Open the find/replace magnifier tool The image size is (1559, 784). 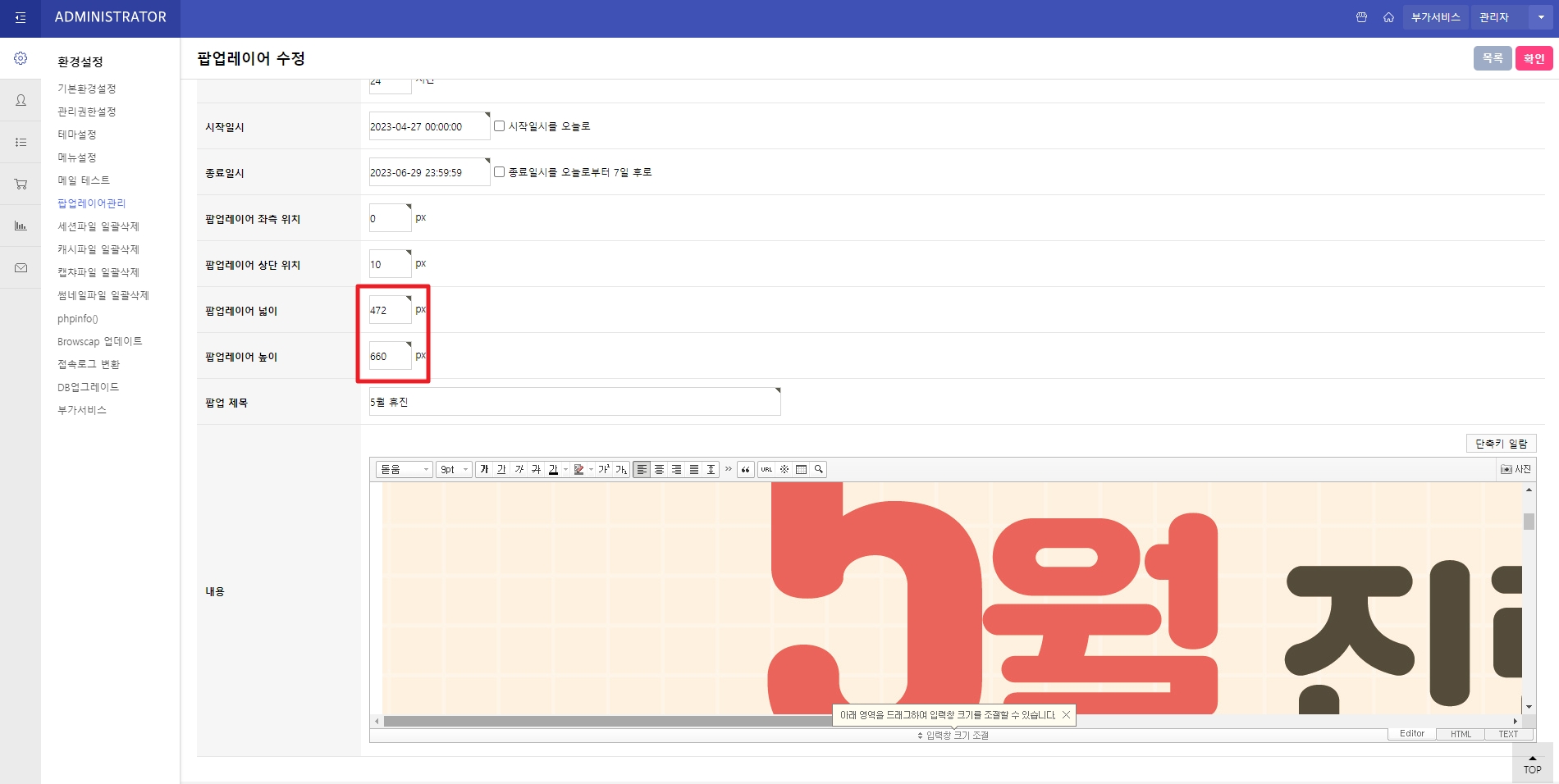818,469
